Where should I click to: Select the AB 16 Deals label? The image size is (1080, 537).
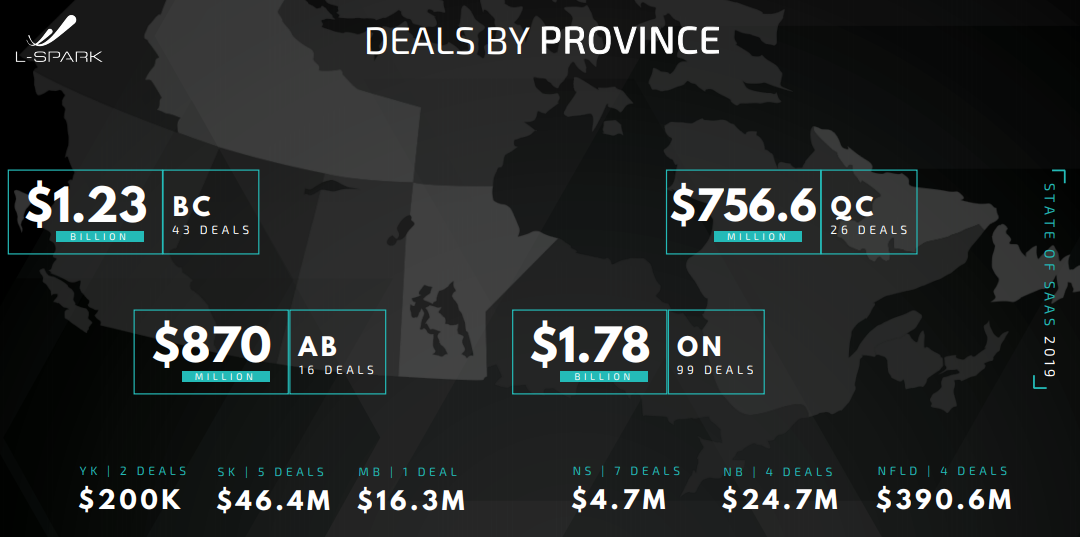pyautogui.click(x=337, y=355)
